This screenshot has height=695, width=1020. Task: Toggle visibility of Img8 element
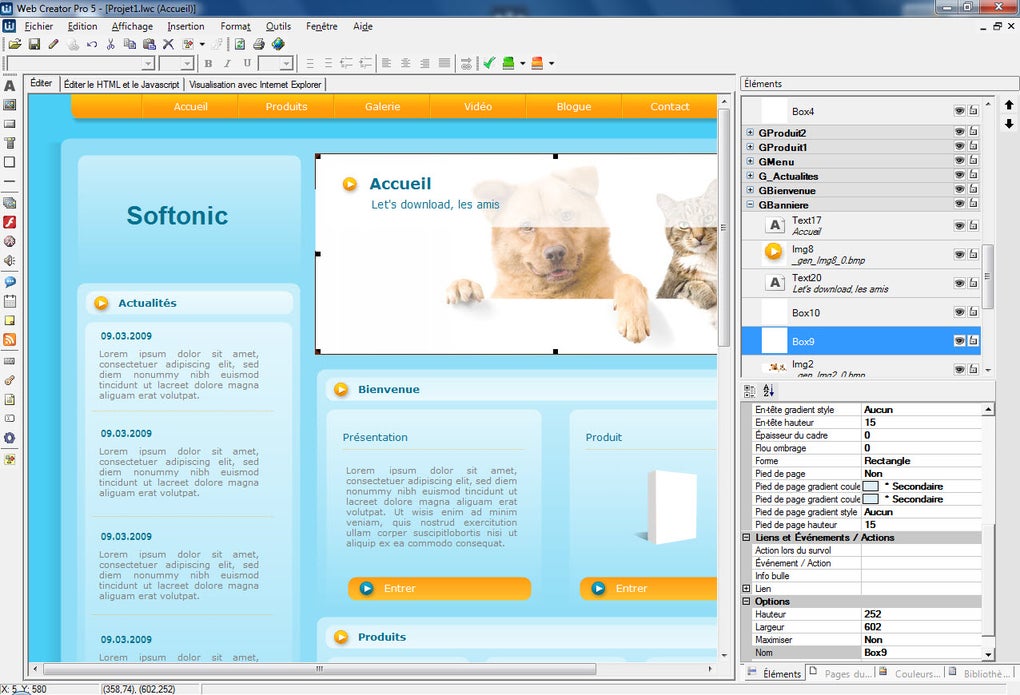(x=959, y=254)
